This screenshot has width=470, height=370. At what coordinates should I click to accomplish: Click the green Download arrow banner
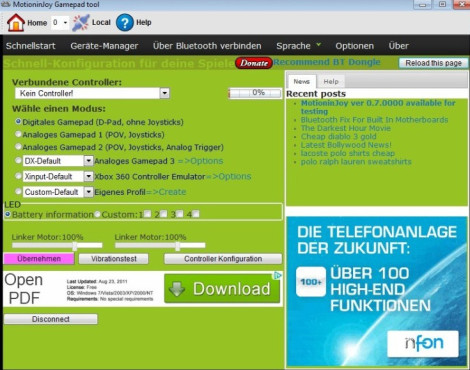coord(222,289)
